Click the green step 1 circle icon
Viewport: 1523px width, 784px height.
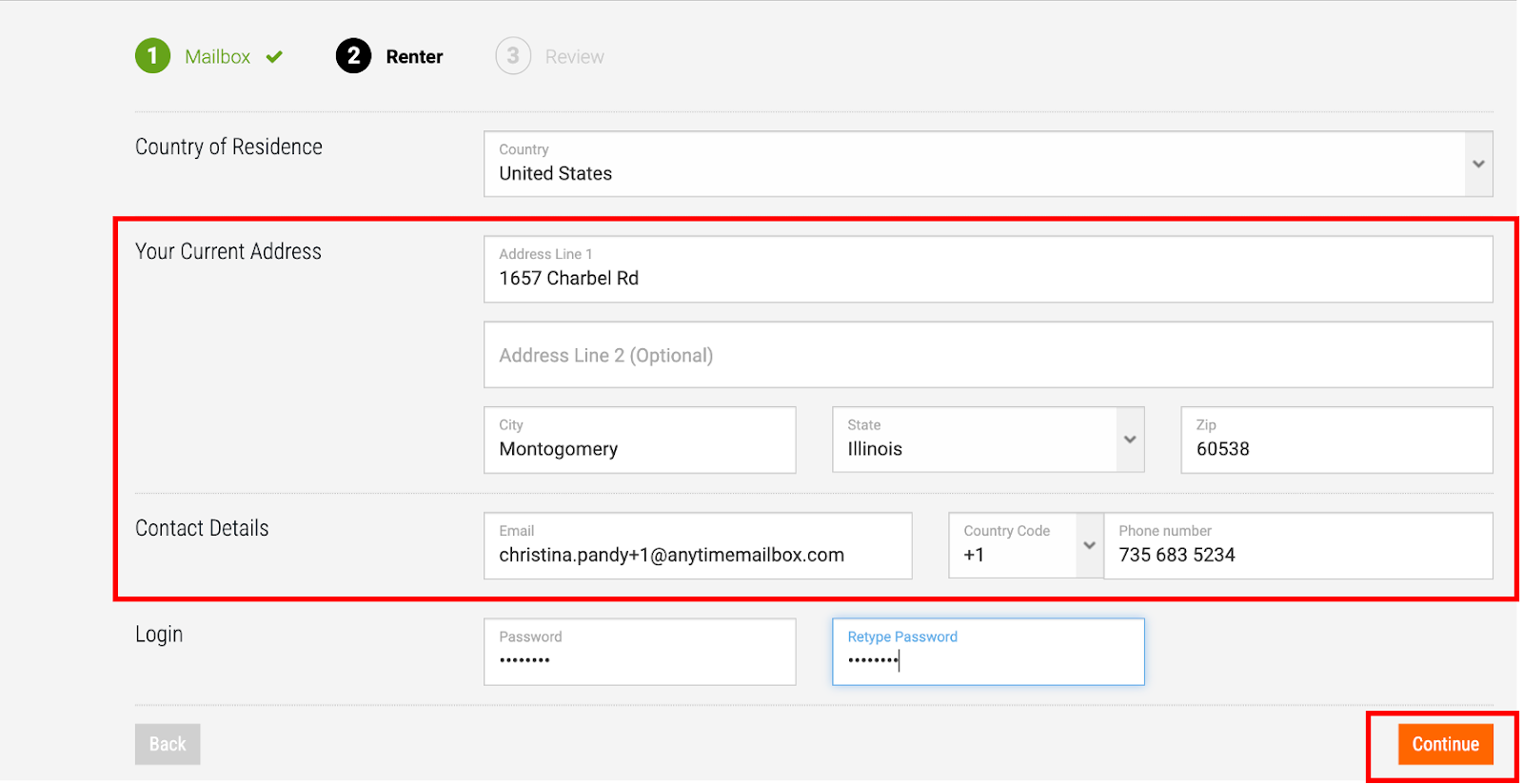coord(152,56)
